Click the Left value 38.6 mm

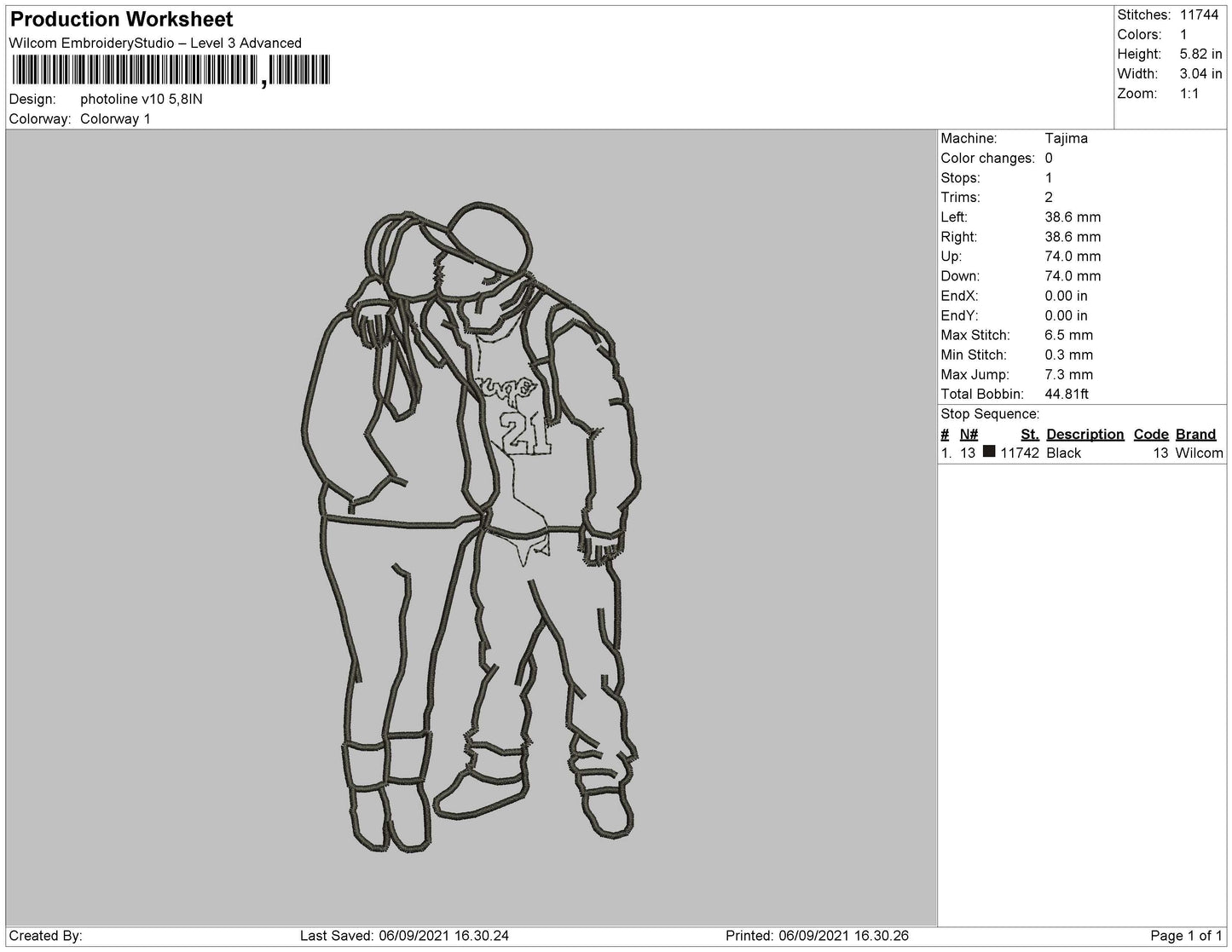click(1073, 216)
